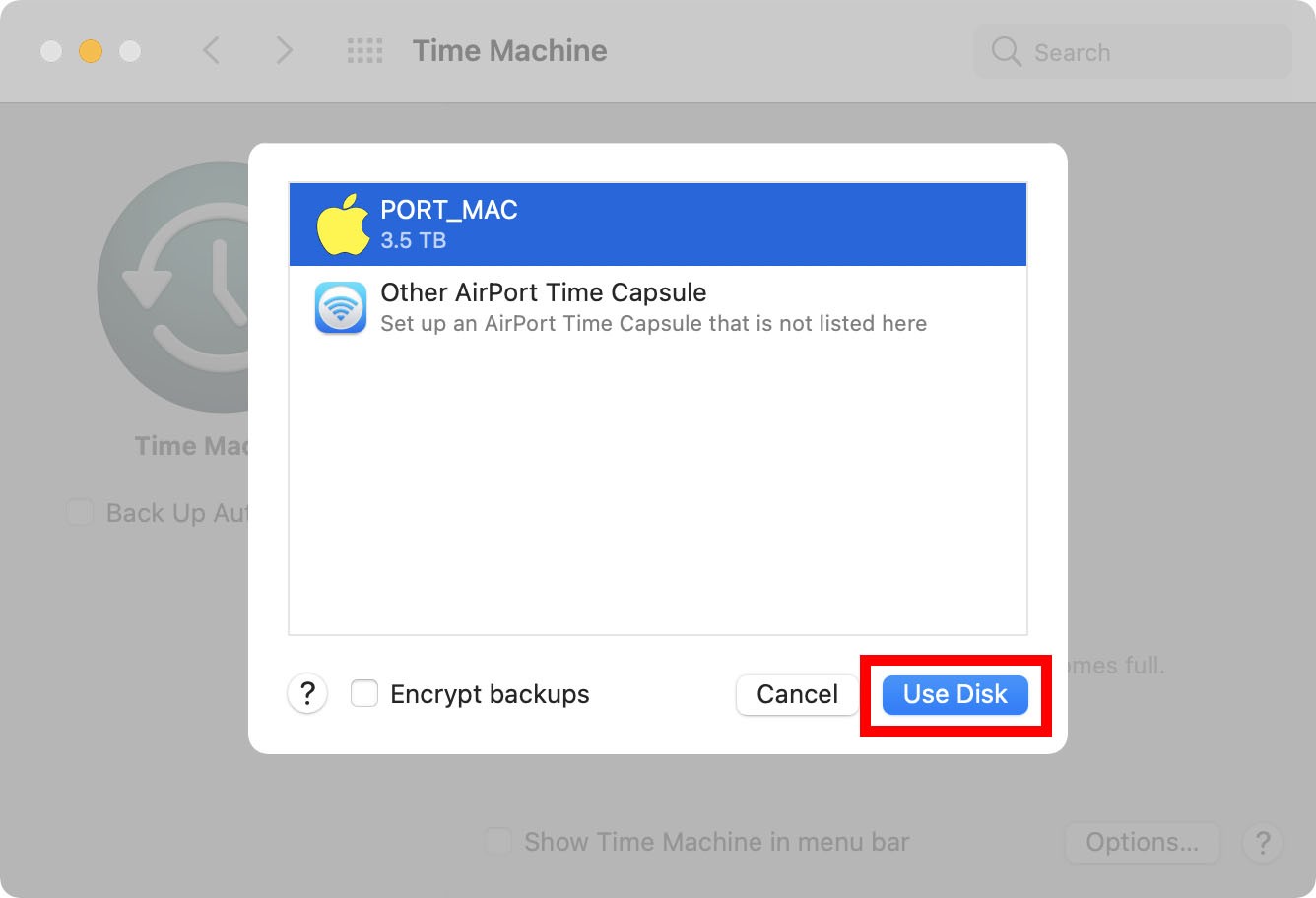Click the AirPort Time Capsule Wi-Fi icon
Screen dimensions: 1316x898
click(341, 307)
